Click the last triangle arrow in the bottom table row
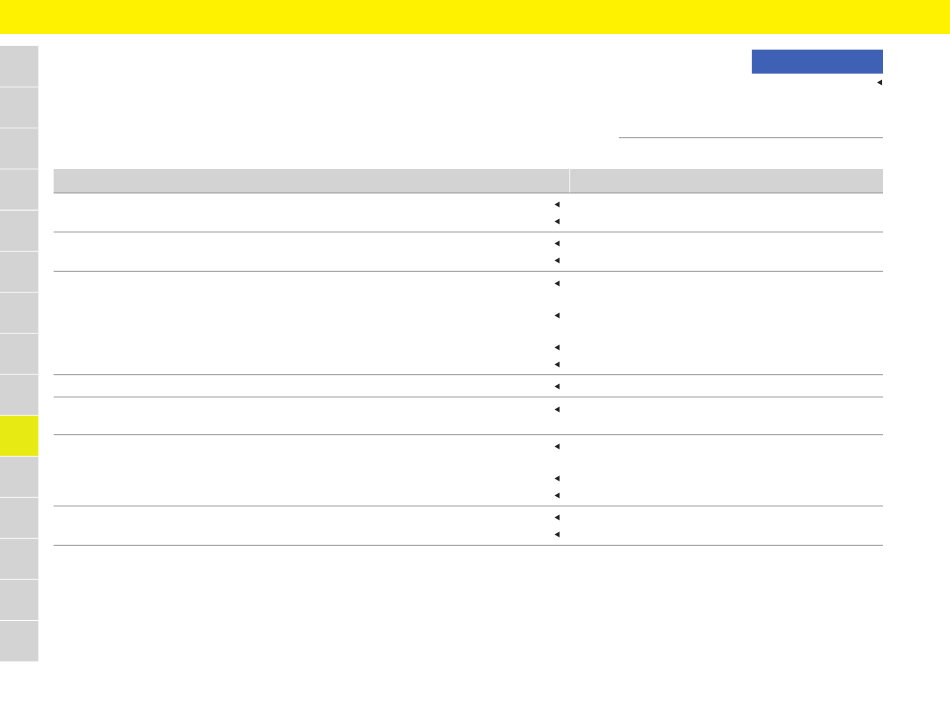The image size is (950, 703). (557, 535)
